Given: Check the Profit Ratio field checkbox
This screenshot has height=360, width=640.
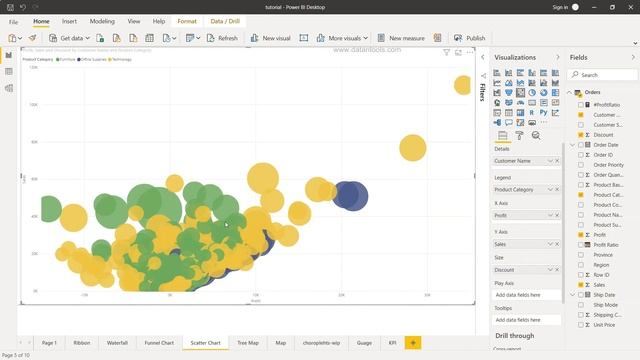Looking at the screenshot, I should 580,245.
